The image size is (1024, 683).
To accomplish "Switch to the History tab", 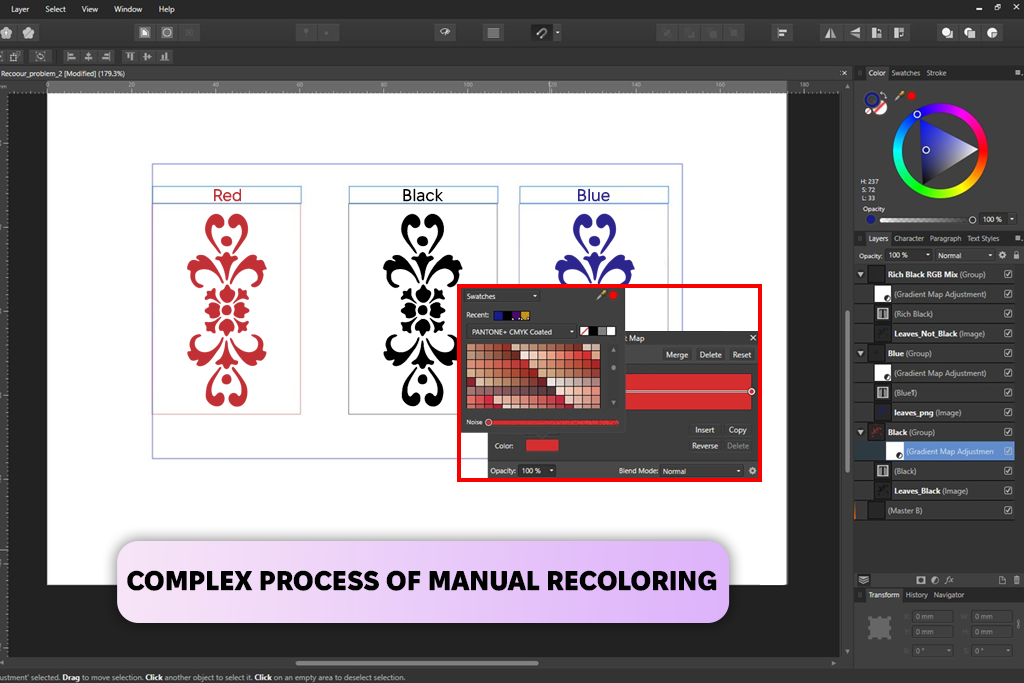I will click(x=916, y=595).
